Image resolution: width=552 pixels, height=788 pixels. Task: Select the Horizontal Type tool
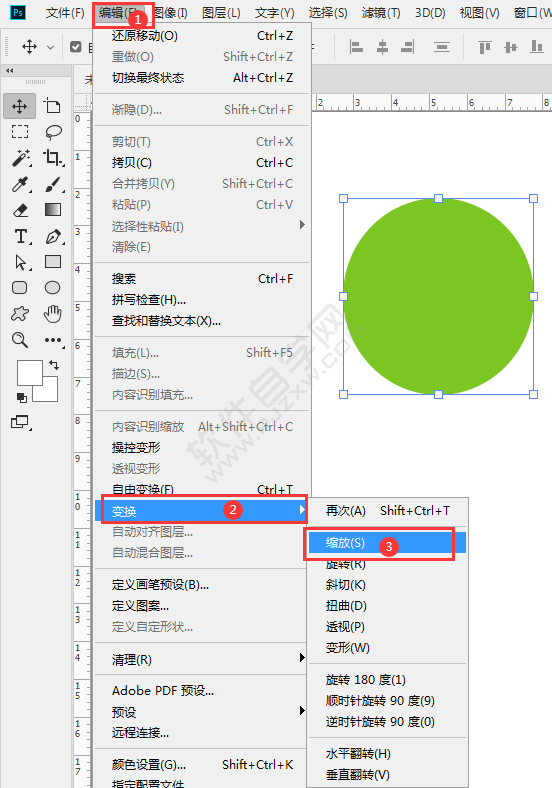pyautogui.click(x=21, y=236)
